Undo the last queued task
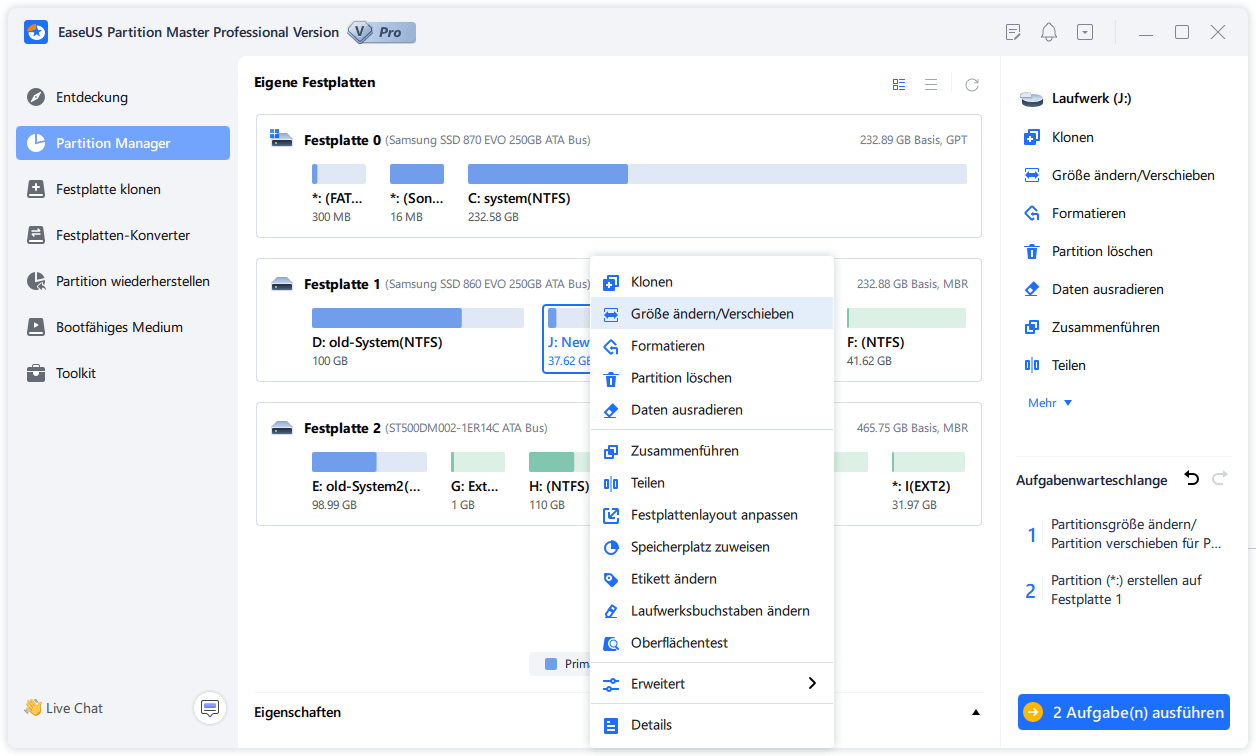1256x756 pixels. coord(1191,479)
